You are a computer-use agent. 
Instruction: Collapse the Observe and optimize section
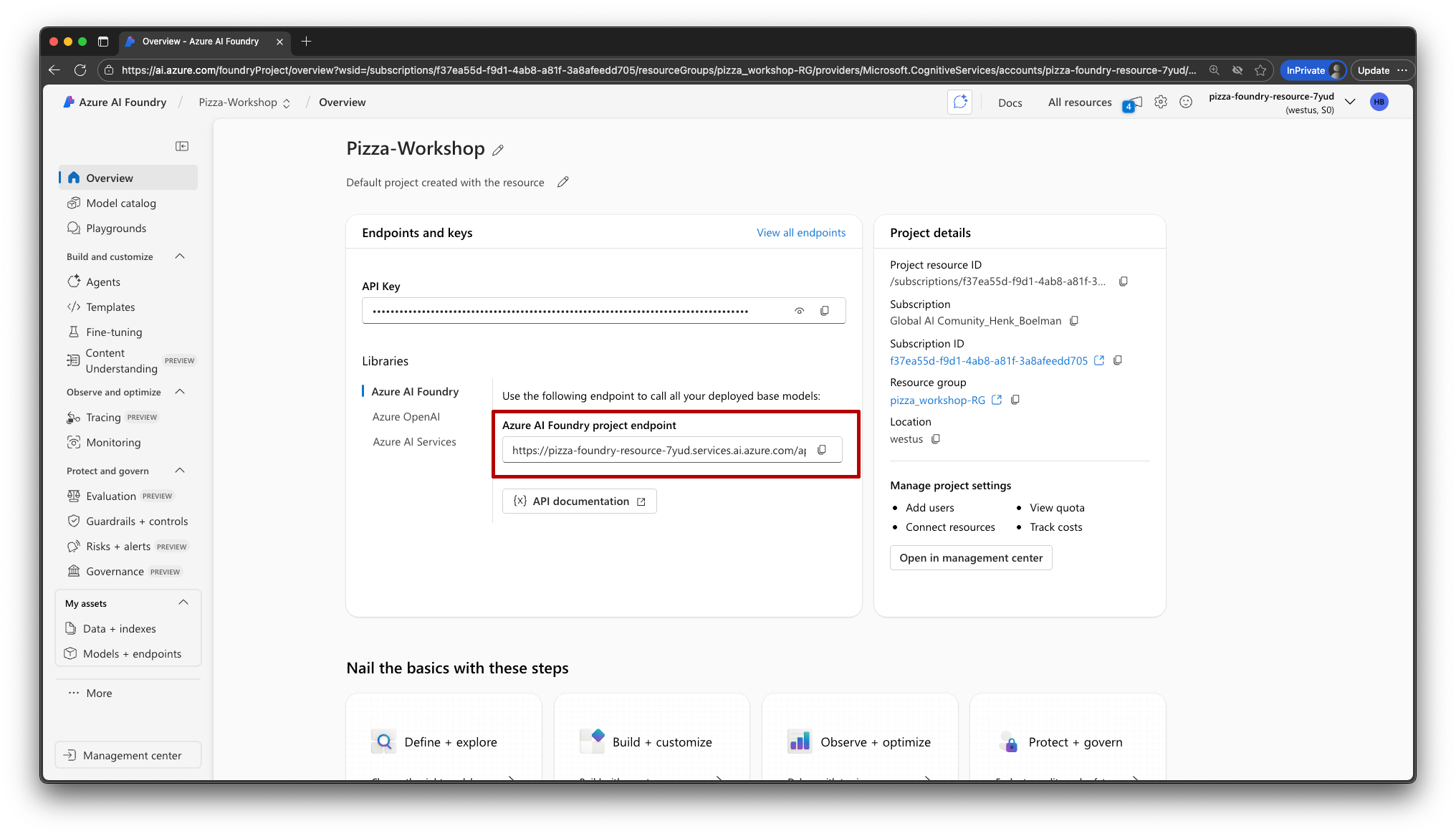(x=180, y=392)
